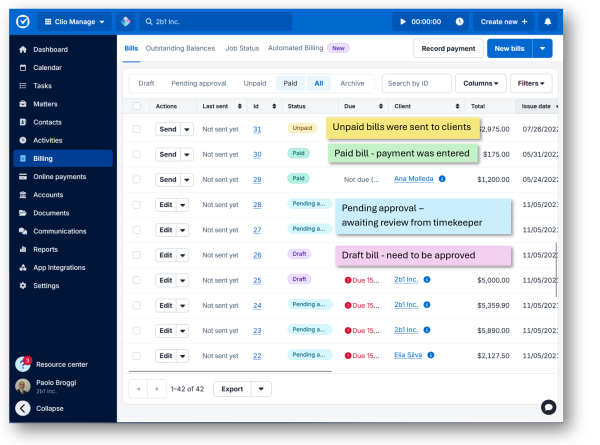Viewport: 600px width, 445px height.
Task: Toggle the select-all bills checkbox
Action: 137,106
